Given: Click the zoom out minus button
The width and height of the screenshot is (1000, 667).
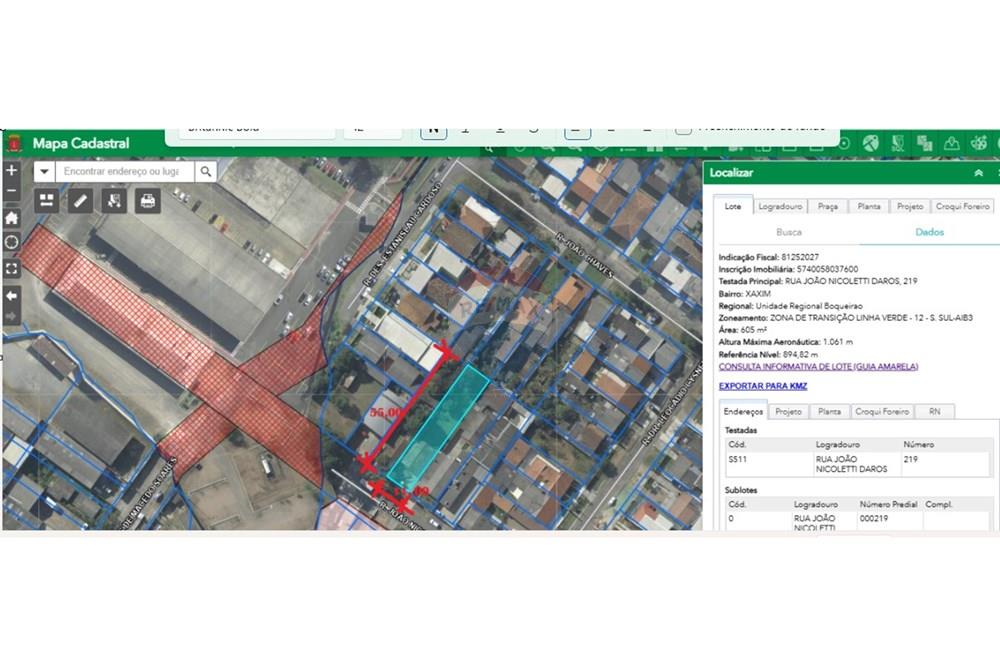Looking at the screenshot, I should [x=11, y=192].
